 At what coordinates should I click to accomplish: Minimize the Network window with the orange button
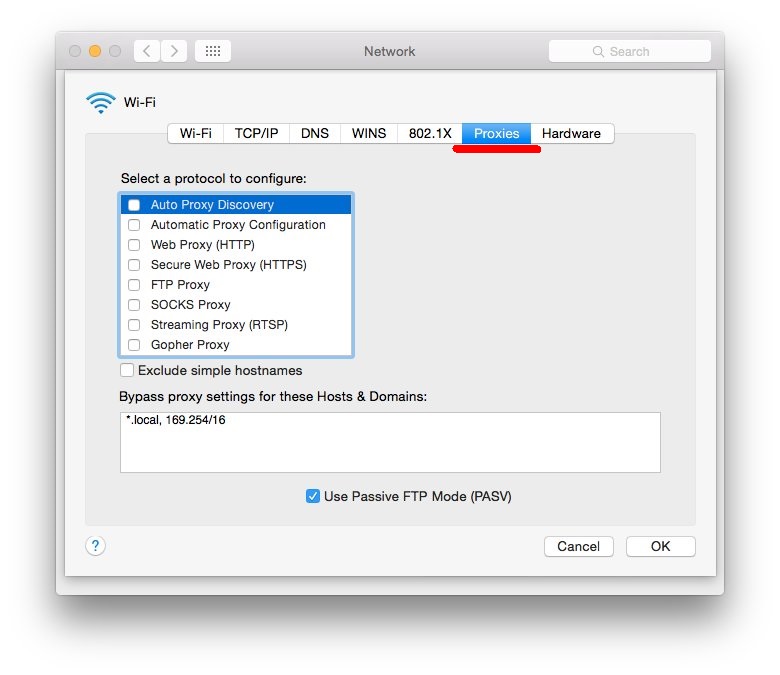pos(95,51)
